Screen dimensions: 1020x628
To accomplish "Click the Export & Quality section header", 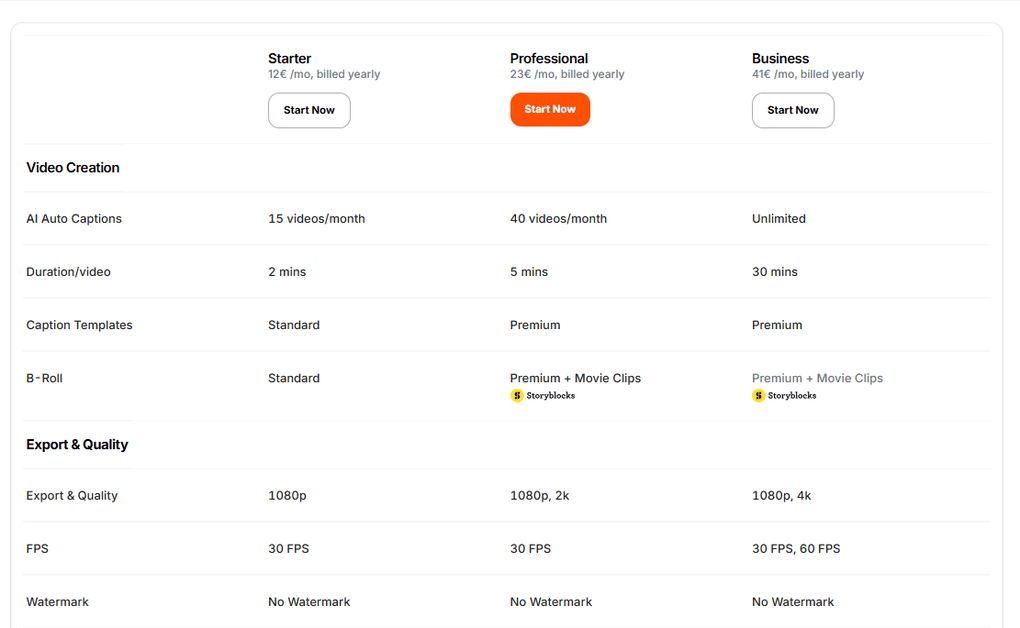I will pos(77,445).
